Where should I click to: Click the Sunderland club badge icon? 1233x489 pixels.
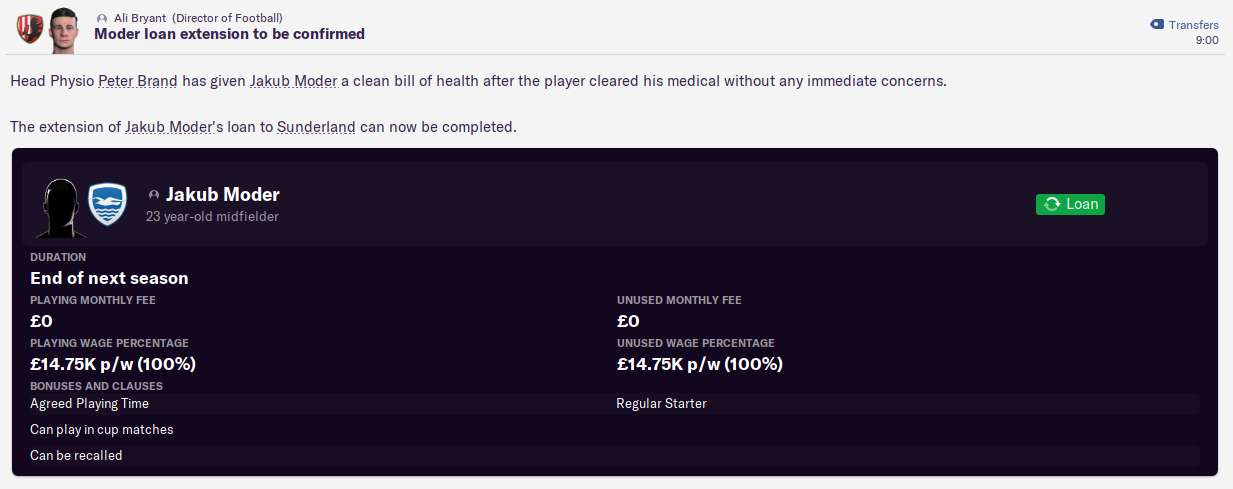pyautogui.click(x=29, y=28)
